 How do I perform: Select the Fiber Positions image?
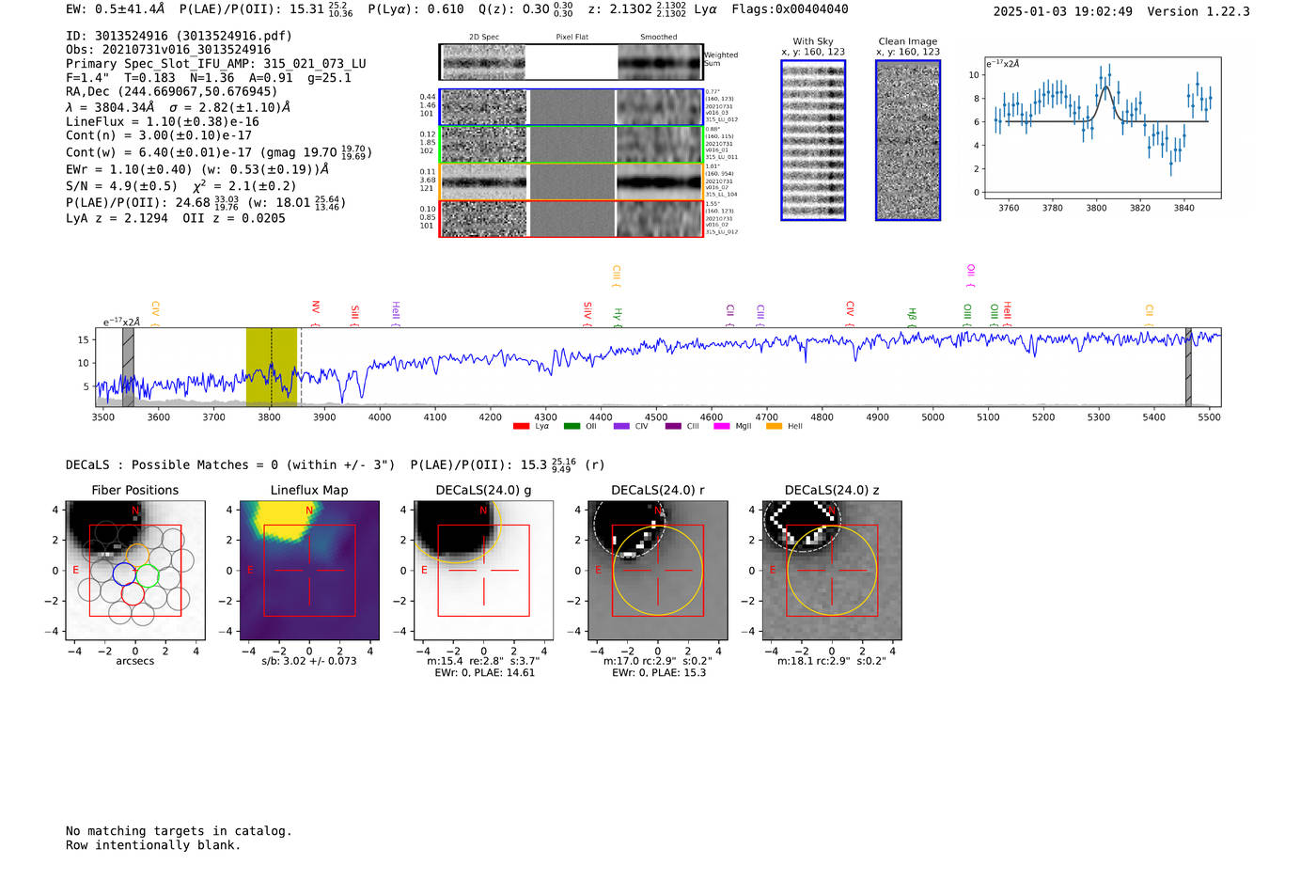[x=135, y=571]
